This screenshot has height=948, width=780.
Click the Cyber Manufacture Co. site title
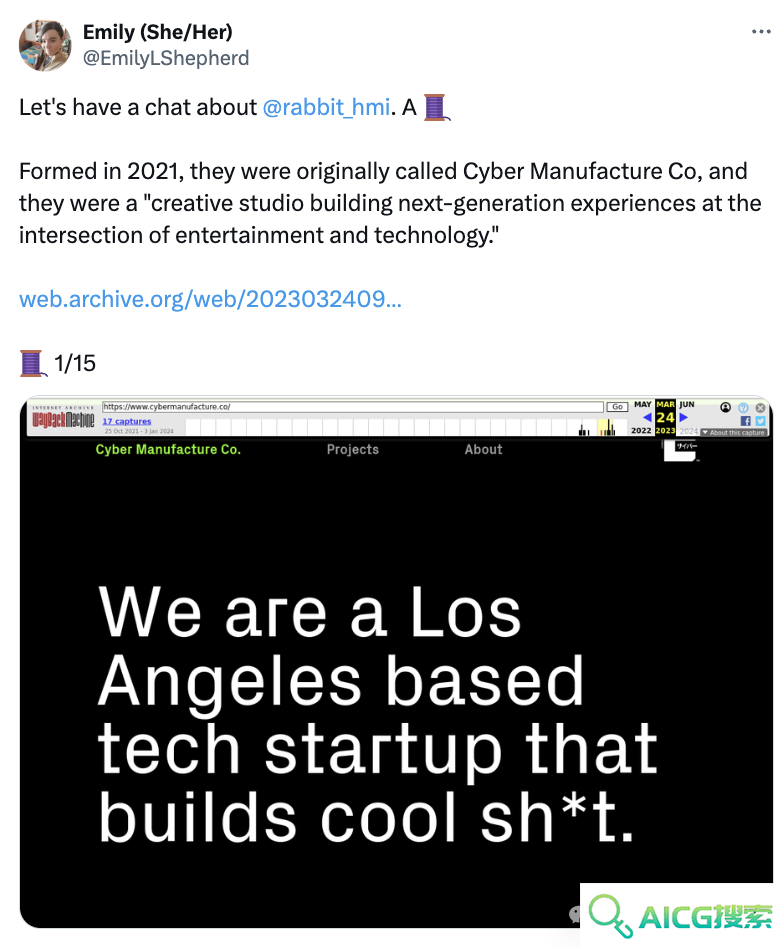(168, 449)
